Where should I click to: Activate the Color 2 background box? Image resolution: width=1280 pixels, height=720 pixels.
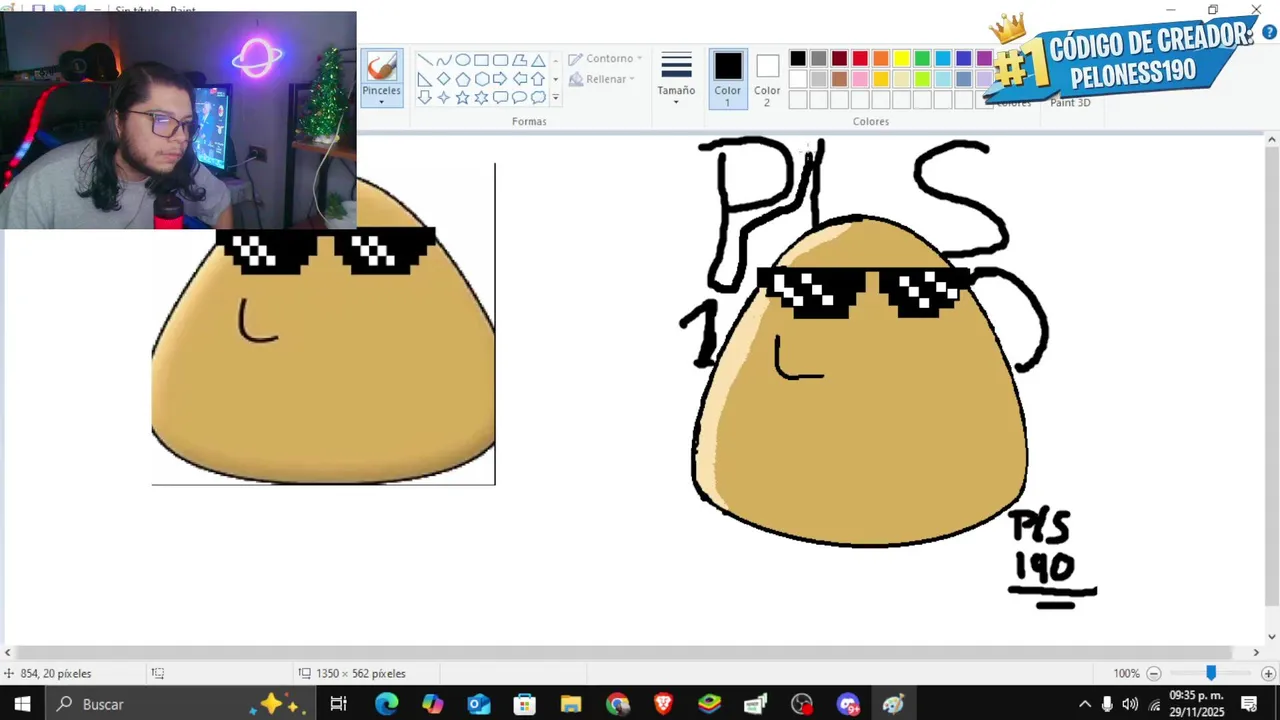click(x=767, y=79)
